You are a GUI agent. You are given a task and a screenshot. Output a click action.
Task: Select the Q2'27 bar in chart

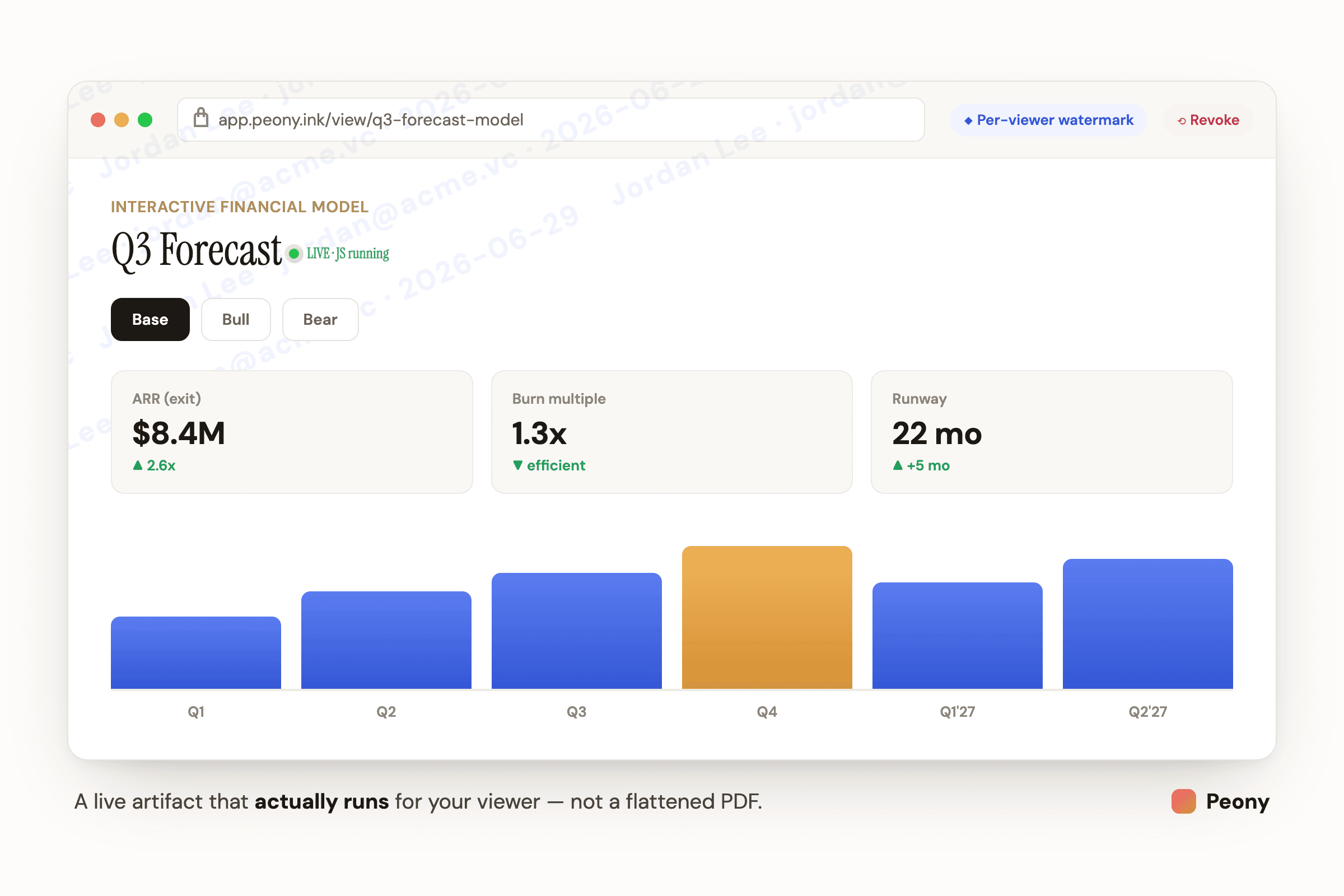1148,624
